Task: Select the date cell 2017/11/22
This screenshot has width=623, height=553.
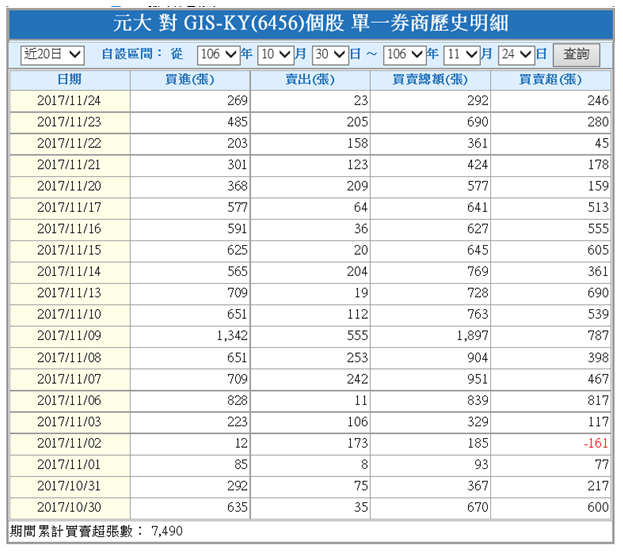Action: (70, 144)
